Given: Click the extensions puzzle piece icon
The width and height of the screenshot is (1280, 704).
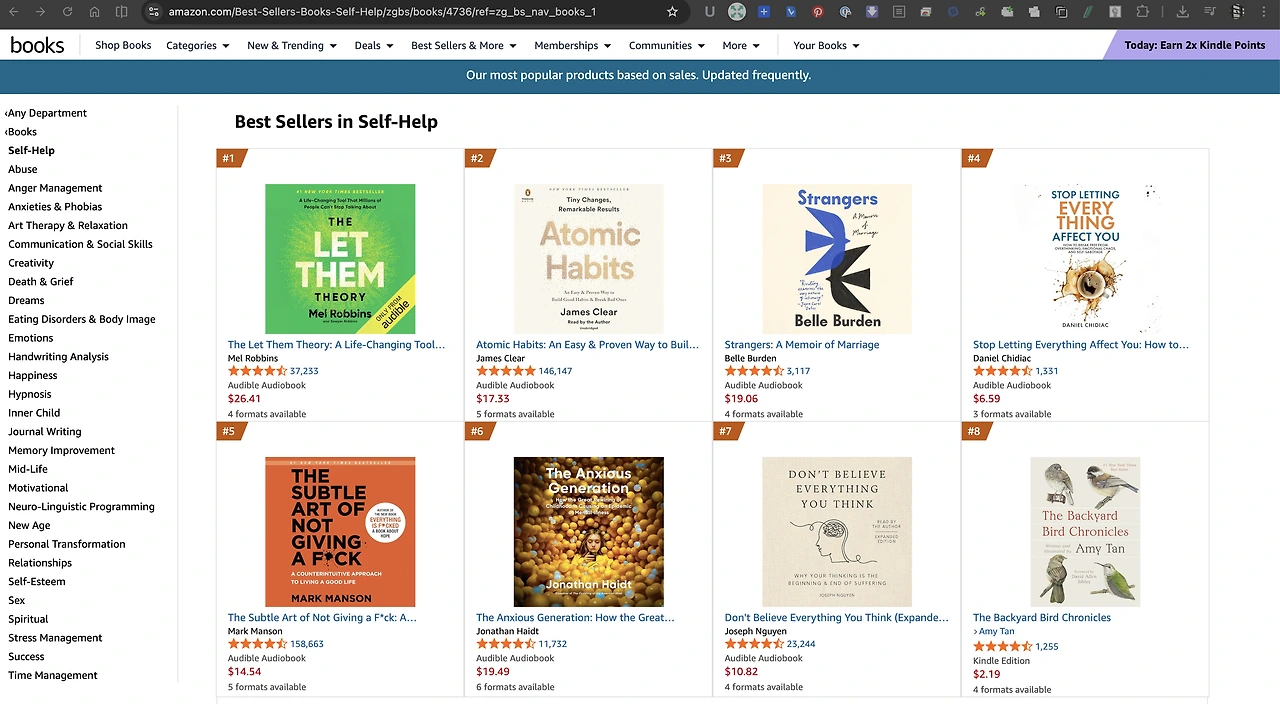Looking at the screenshot, I should 1143,11.
